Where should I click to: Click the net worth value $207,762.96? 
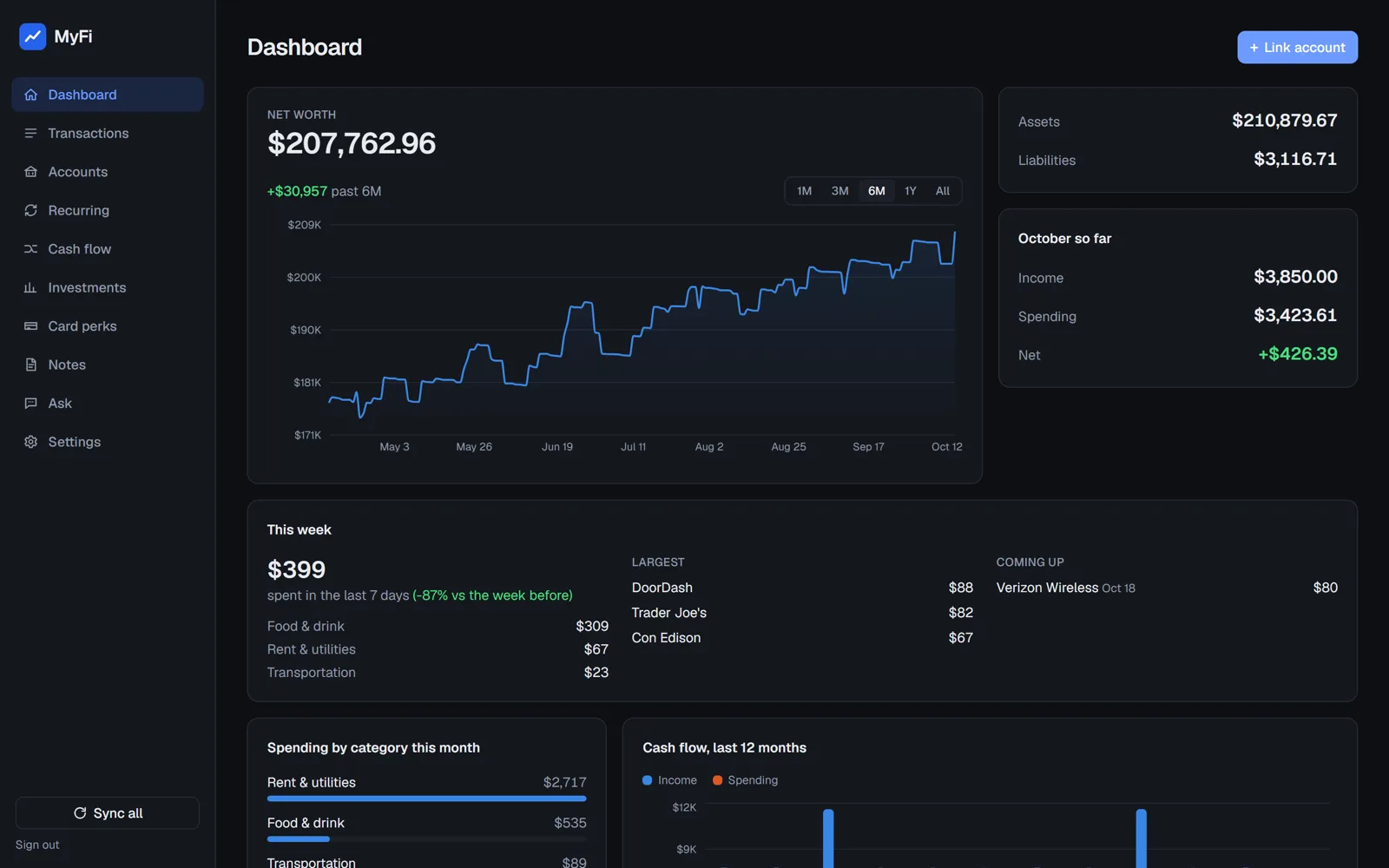pos(352,143)
